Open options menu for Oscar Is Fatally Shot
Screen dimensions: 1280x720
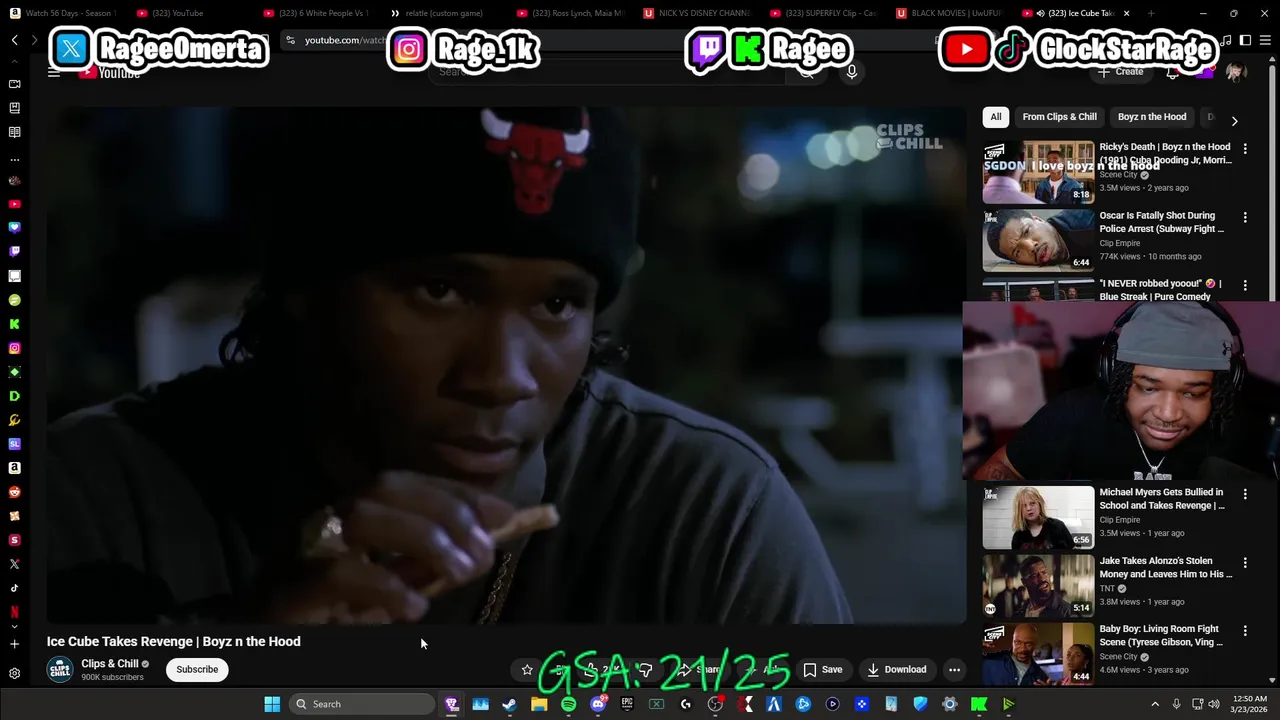point(1245,217)
